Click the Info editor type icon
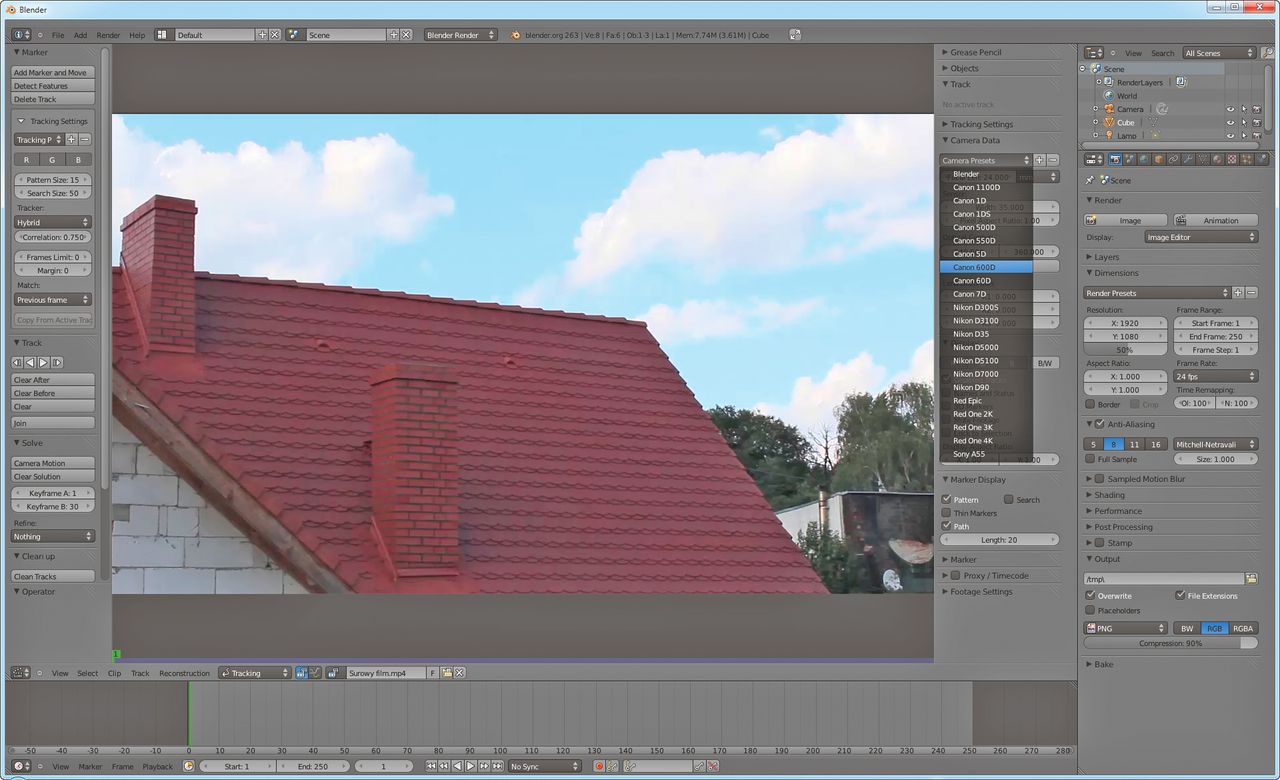This screenshot has height=780, width=1280. [x=21, y=35]
